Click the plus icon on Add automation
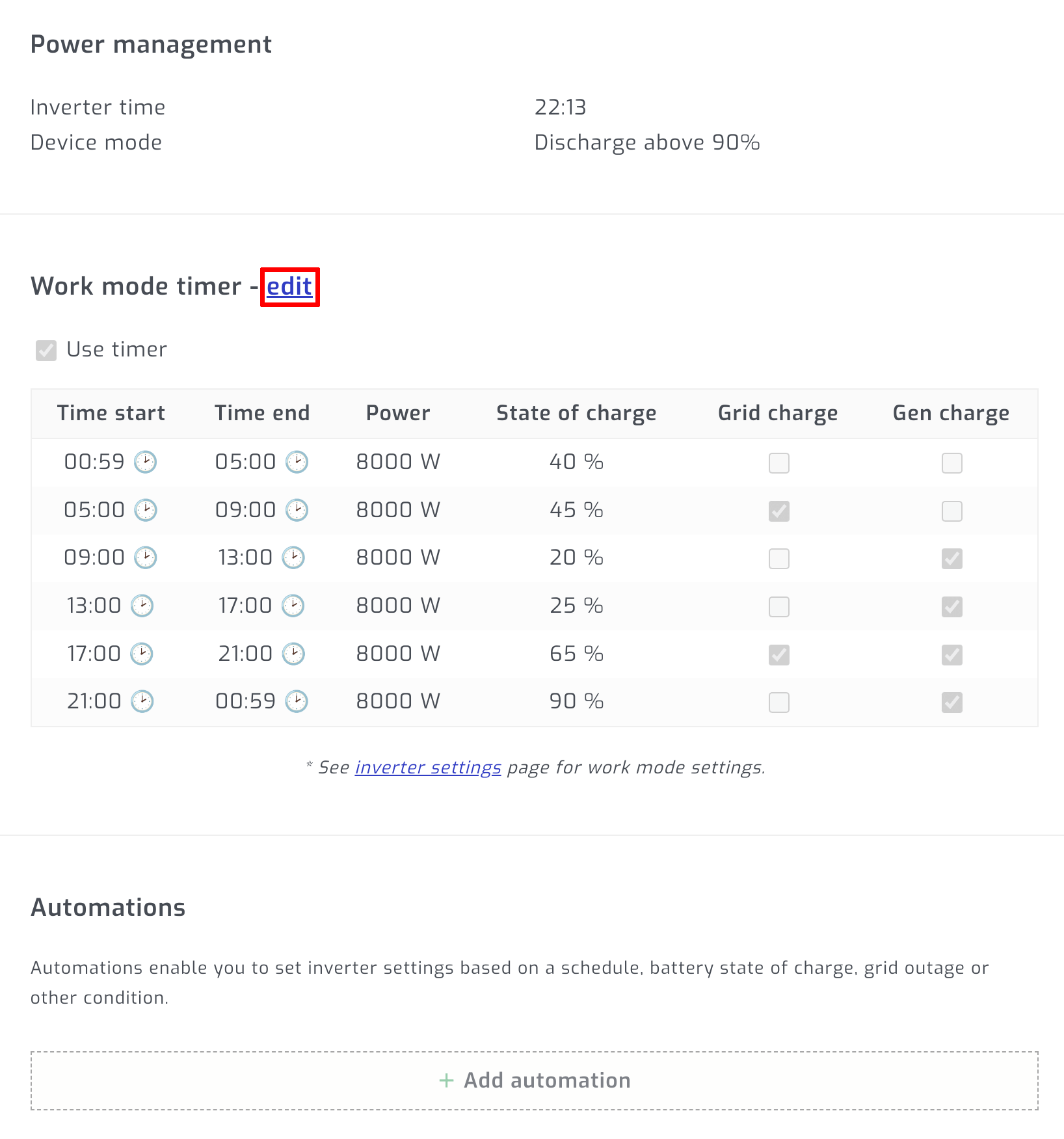This screenshot has width=1064, height=1139. click(x=446, y=1080)
